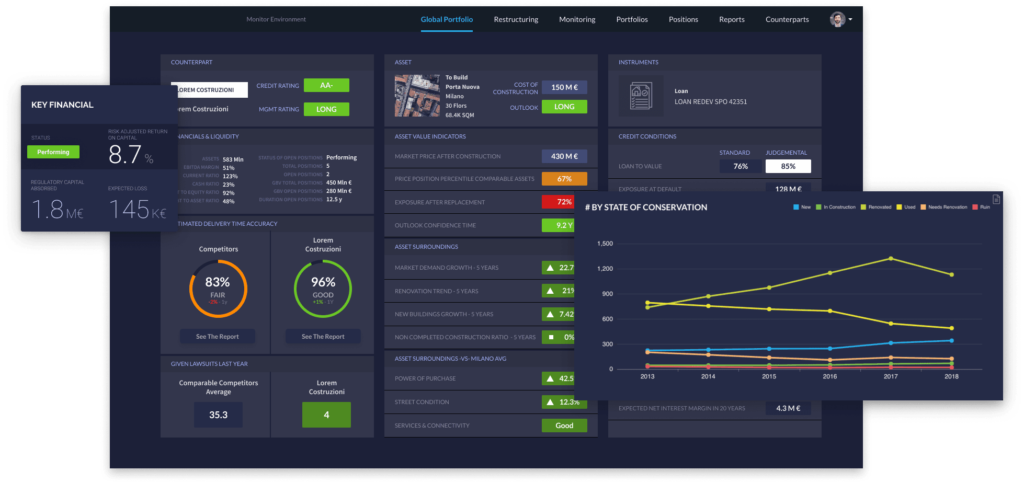This screenshot has height=483, width=1024.
Task: Click the Power of Purchase up-arrow indicator
Action: pyautogui.click(x=550, y=378)
